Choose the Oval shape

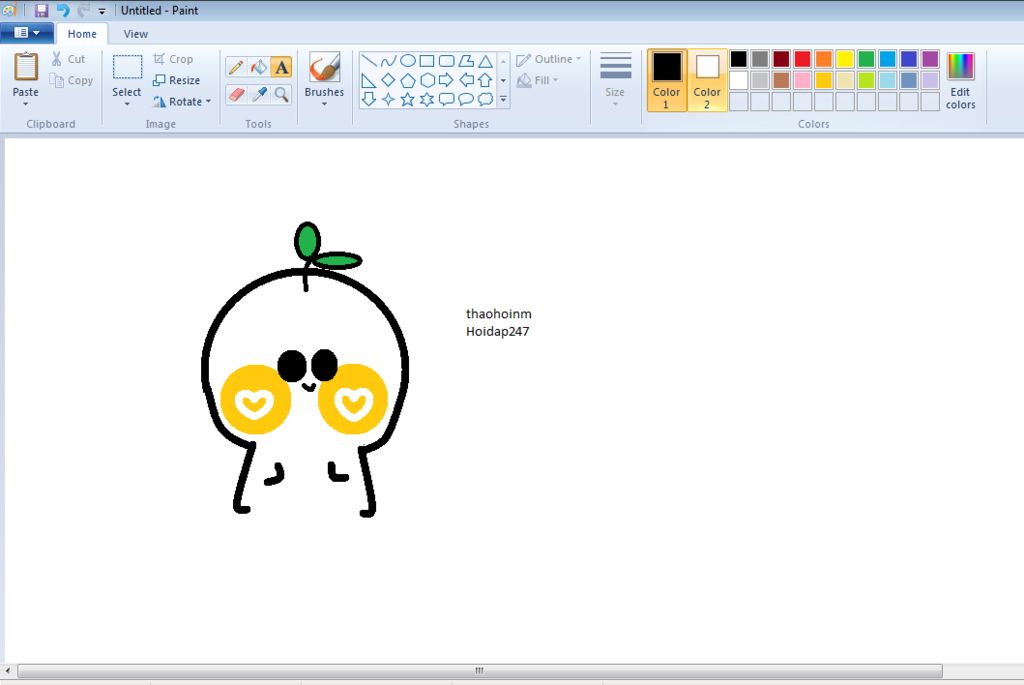click(408, 61)
